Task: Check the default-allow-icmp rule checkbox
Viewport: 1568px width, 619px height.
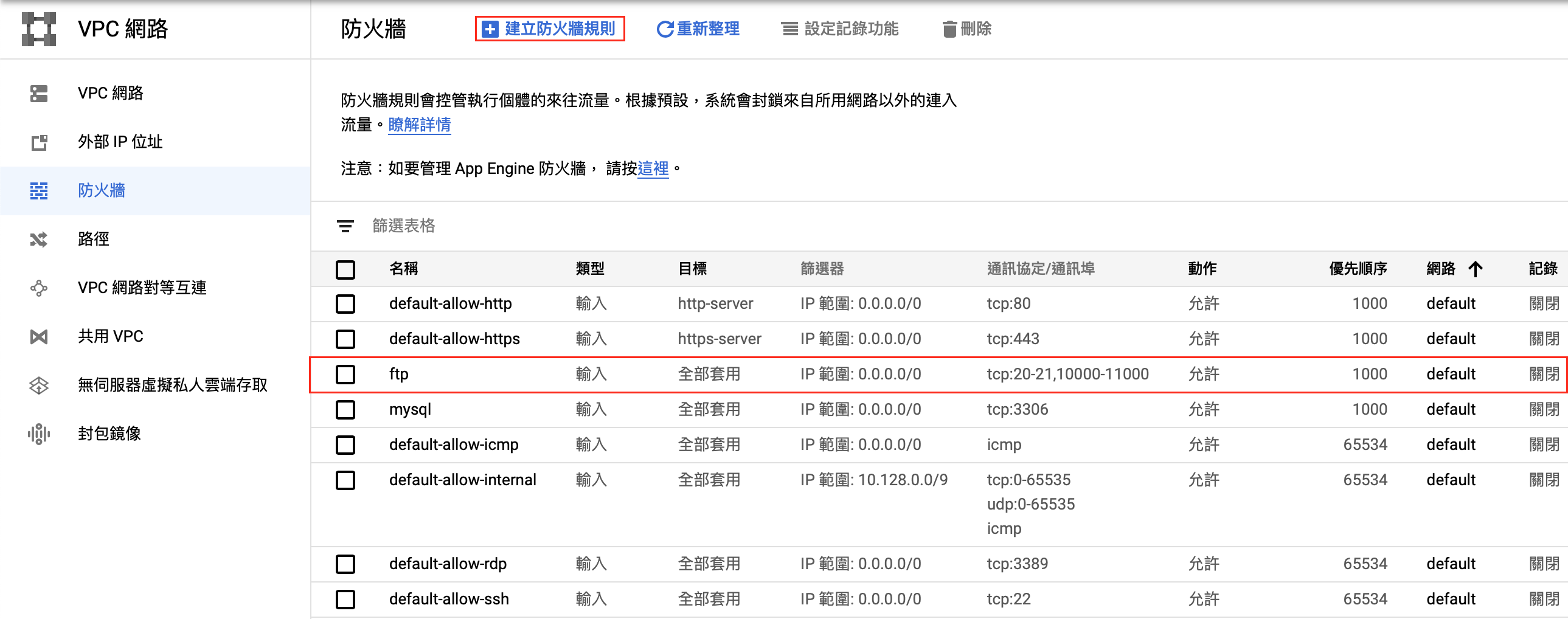Action: [x=345, y=445]
